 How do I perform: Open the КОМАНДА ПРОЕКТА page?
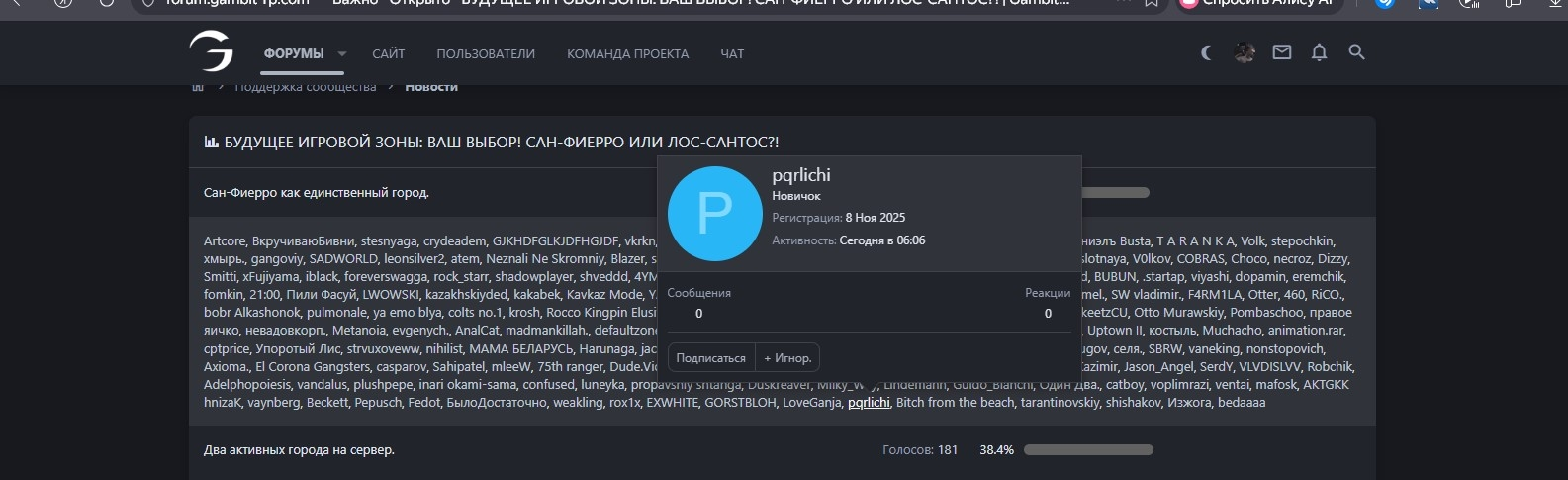point(627,54)
